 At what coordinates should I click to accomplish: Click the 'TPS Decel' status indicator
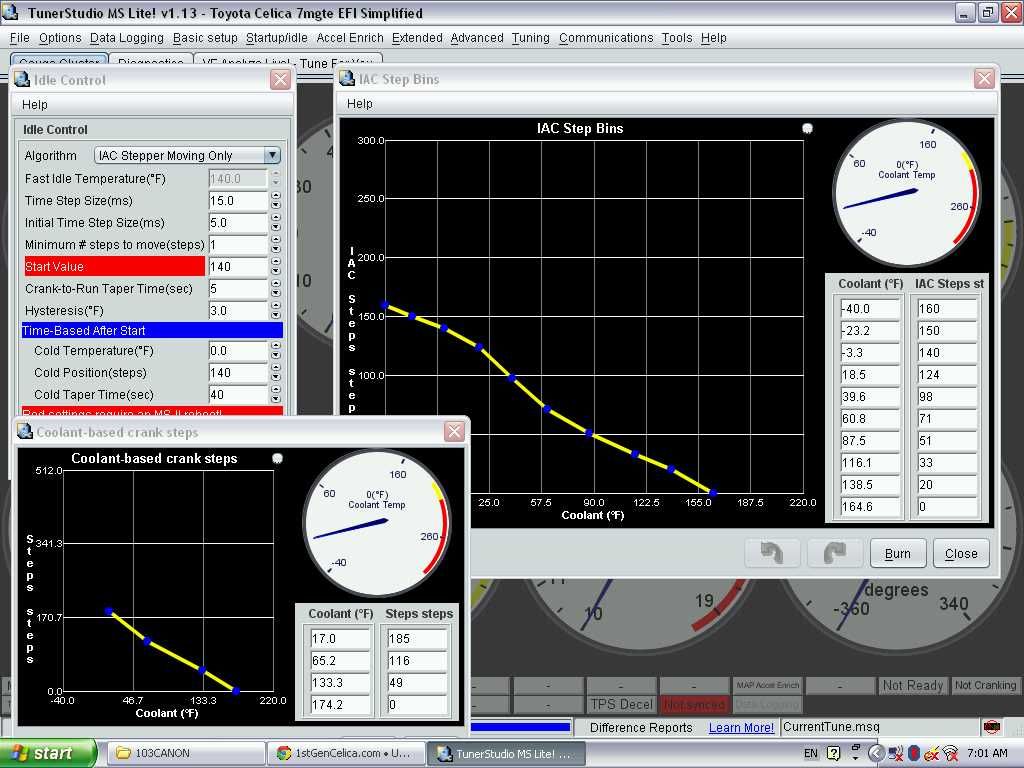[622, 705]
